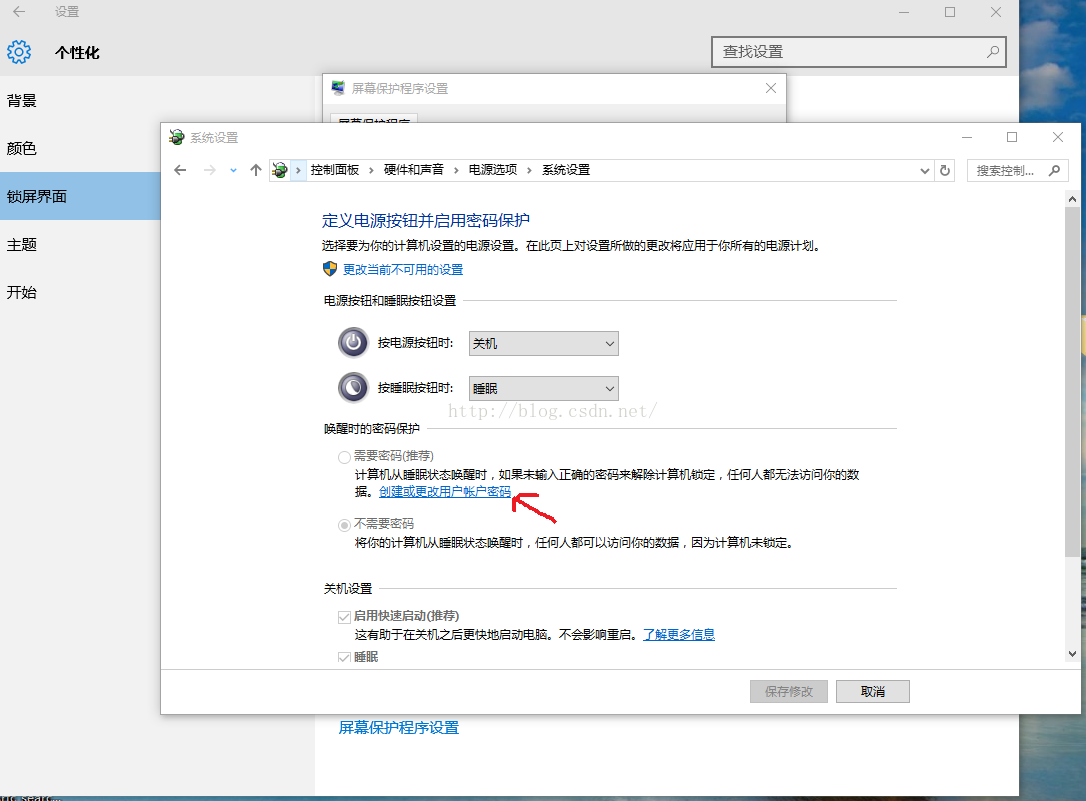Screen dimensions: 1086x801
Task: Open the recent locations chevron in the 系统设置 toolbar
Action: pos(233,170)
